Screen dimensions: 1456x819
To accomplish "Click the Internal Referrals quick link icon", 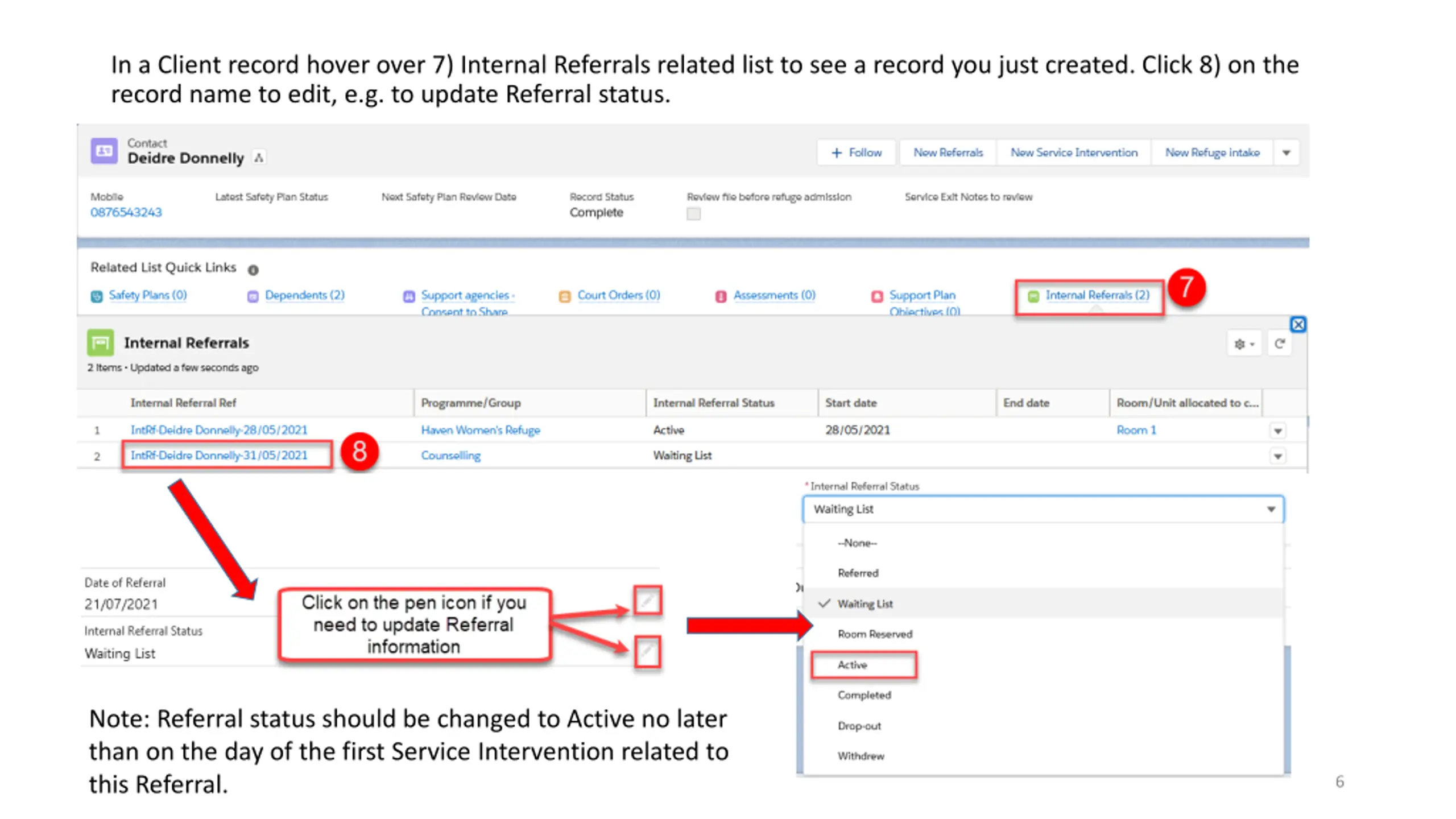I will click(1033, 296).
